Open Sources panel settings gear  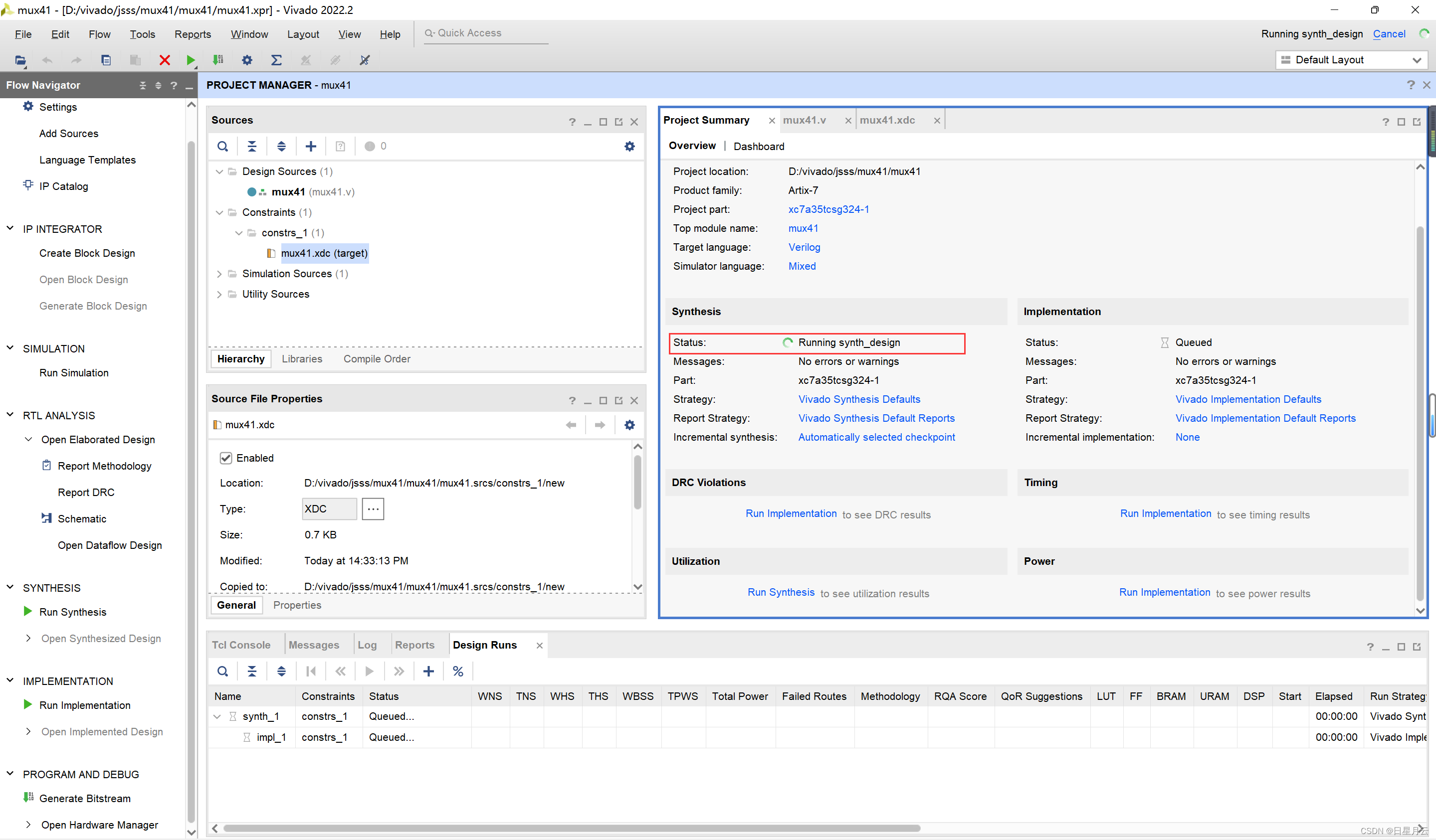click(629, 147)
